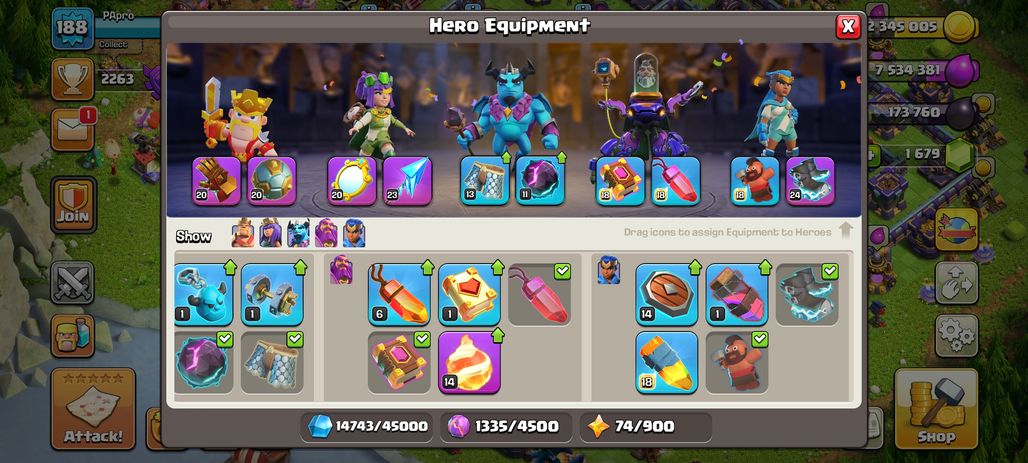Select the Royal Gem equipment level 6
The height and width of the screenshot is (463, 1028).
point(399,294)
